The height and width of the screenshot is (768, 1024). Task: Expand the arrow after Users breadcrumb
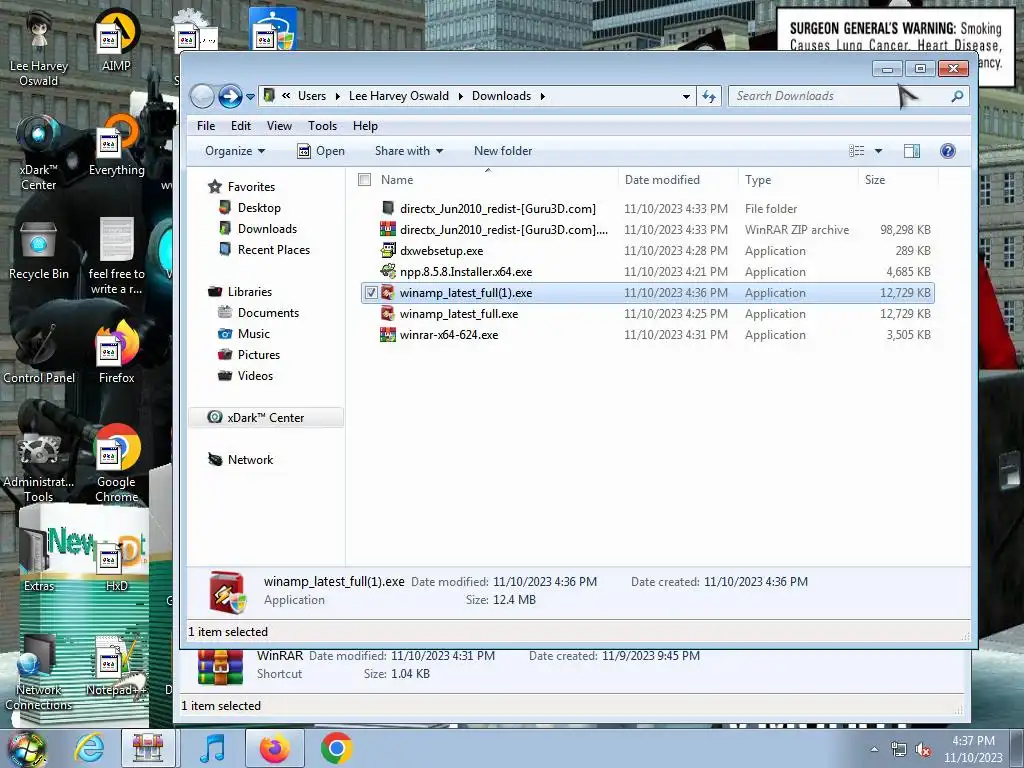pyautogui.click(x=337, y=96)
